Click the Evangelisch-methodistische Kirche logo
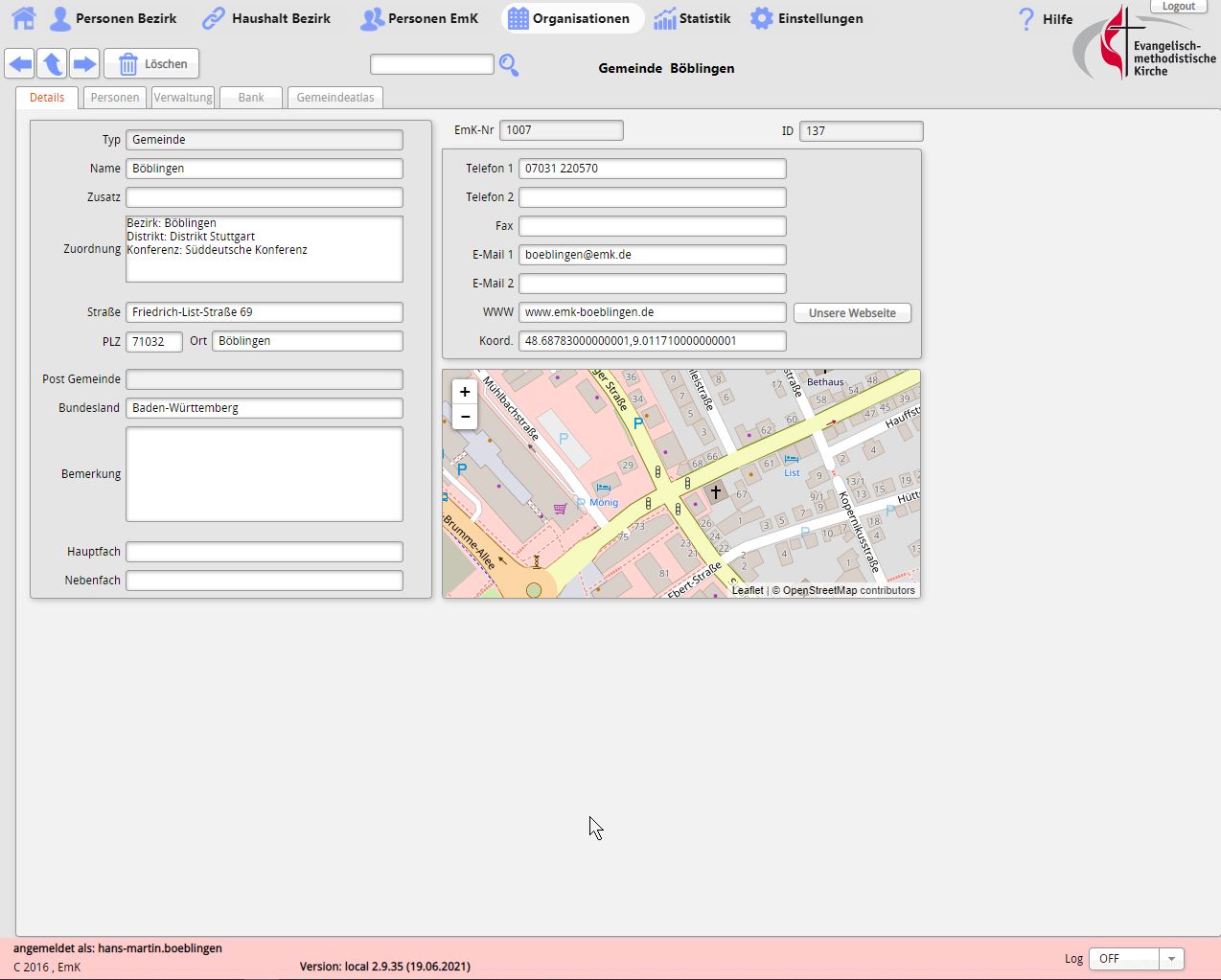 pyautogui.click(x=1144, y=43)
